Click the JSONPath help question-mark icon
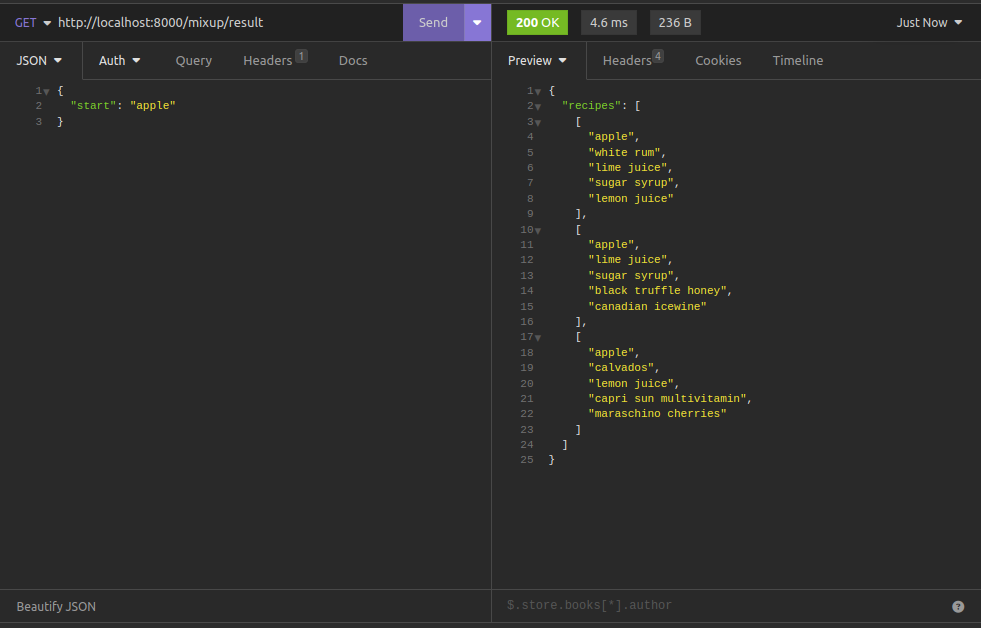981x628 pixels. 958,606
